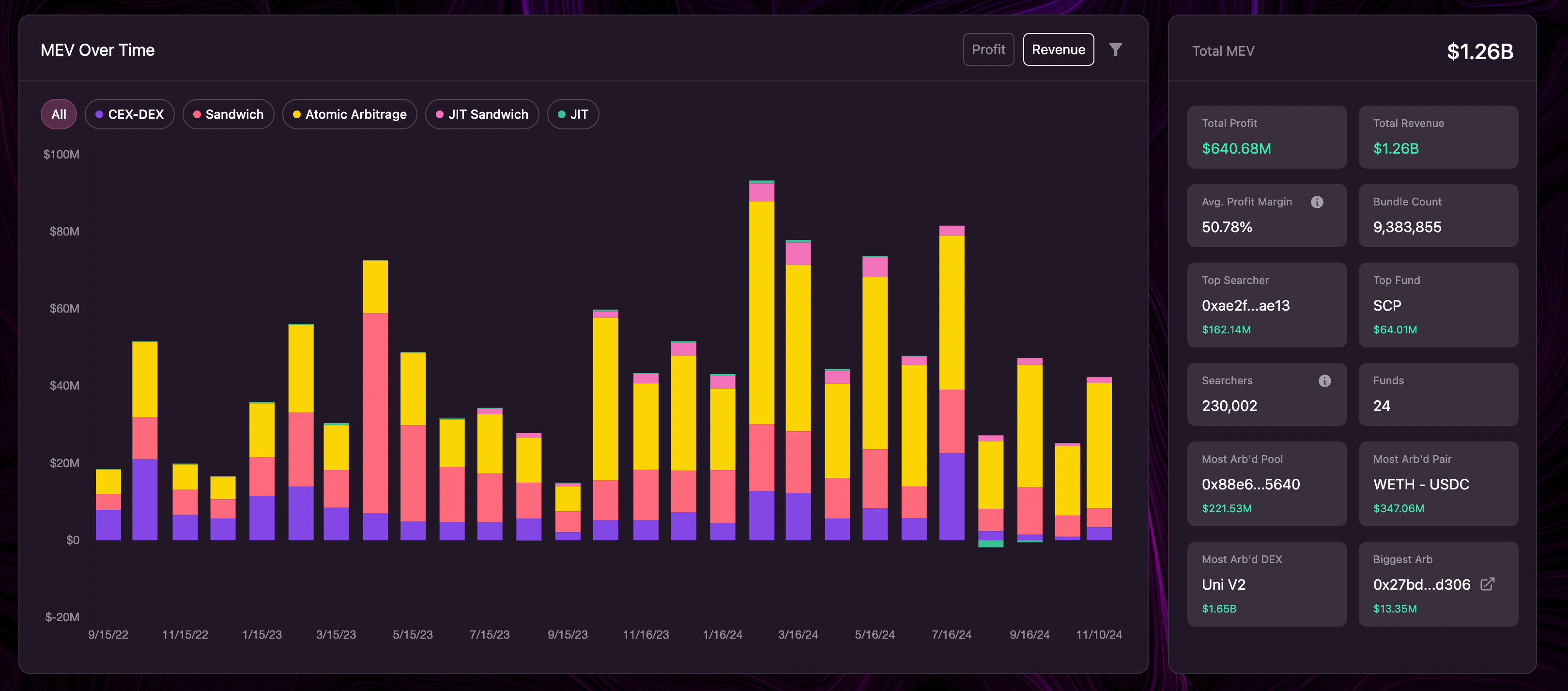1568x691 pixels.
Task: Toggle the CEX-DEX category filter
Action: pyautogui.click(x=130, y=114)
